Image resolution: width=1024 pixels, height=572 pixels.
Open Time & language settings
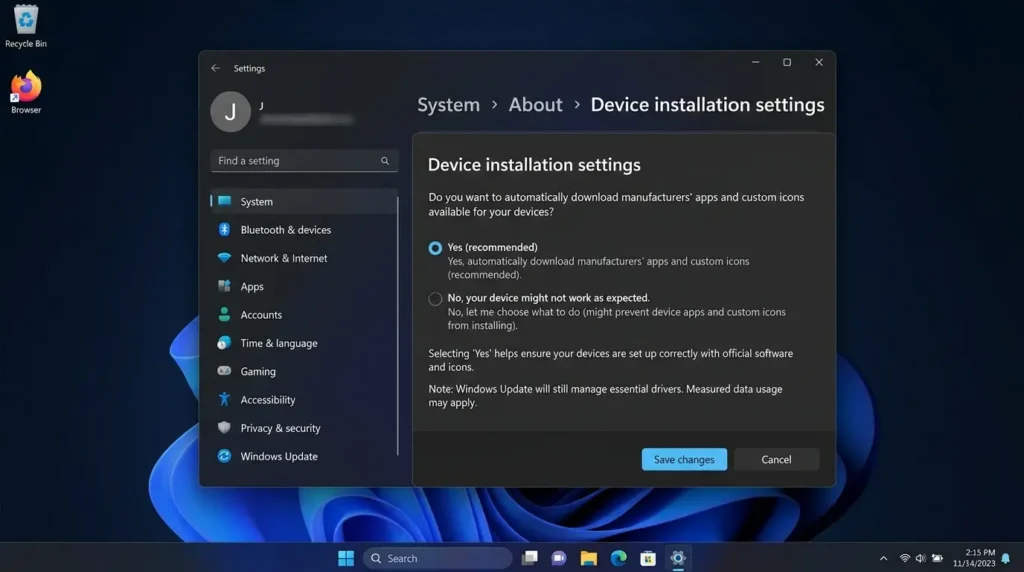coord(304,343)
